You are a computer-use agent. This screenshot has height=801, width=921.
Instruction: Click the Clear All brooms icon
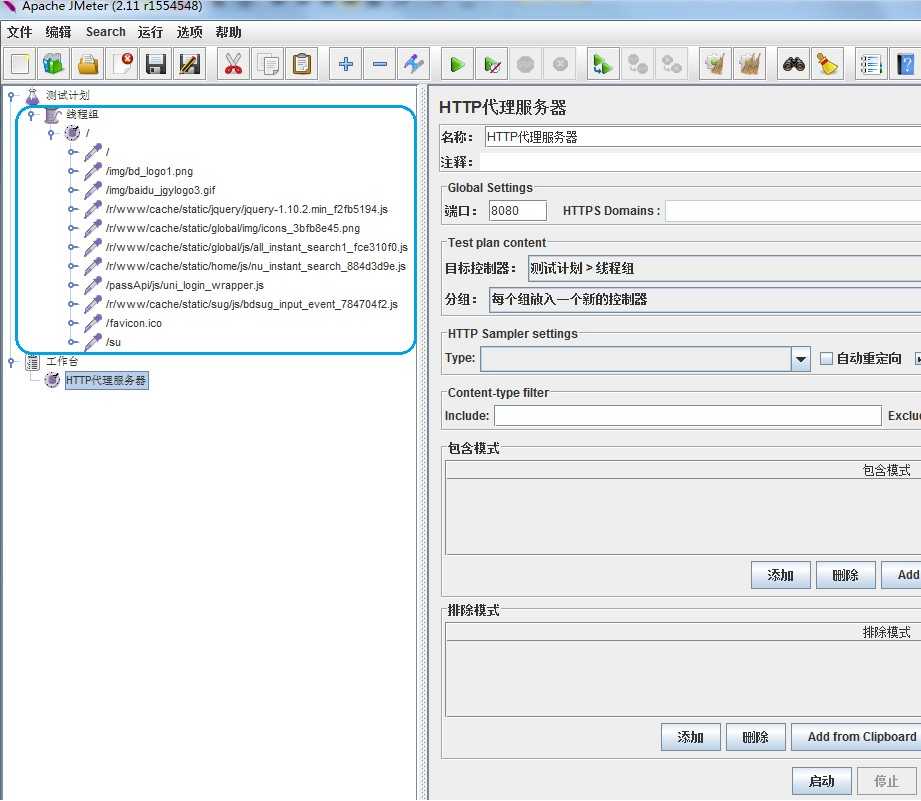tap(749, 63)
